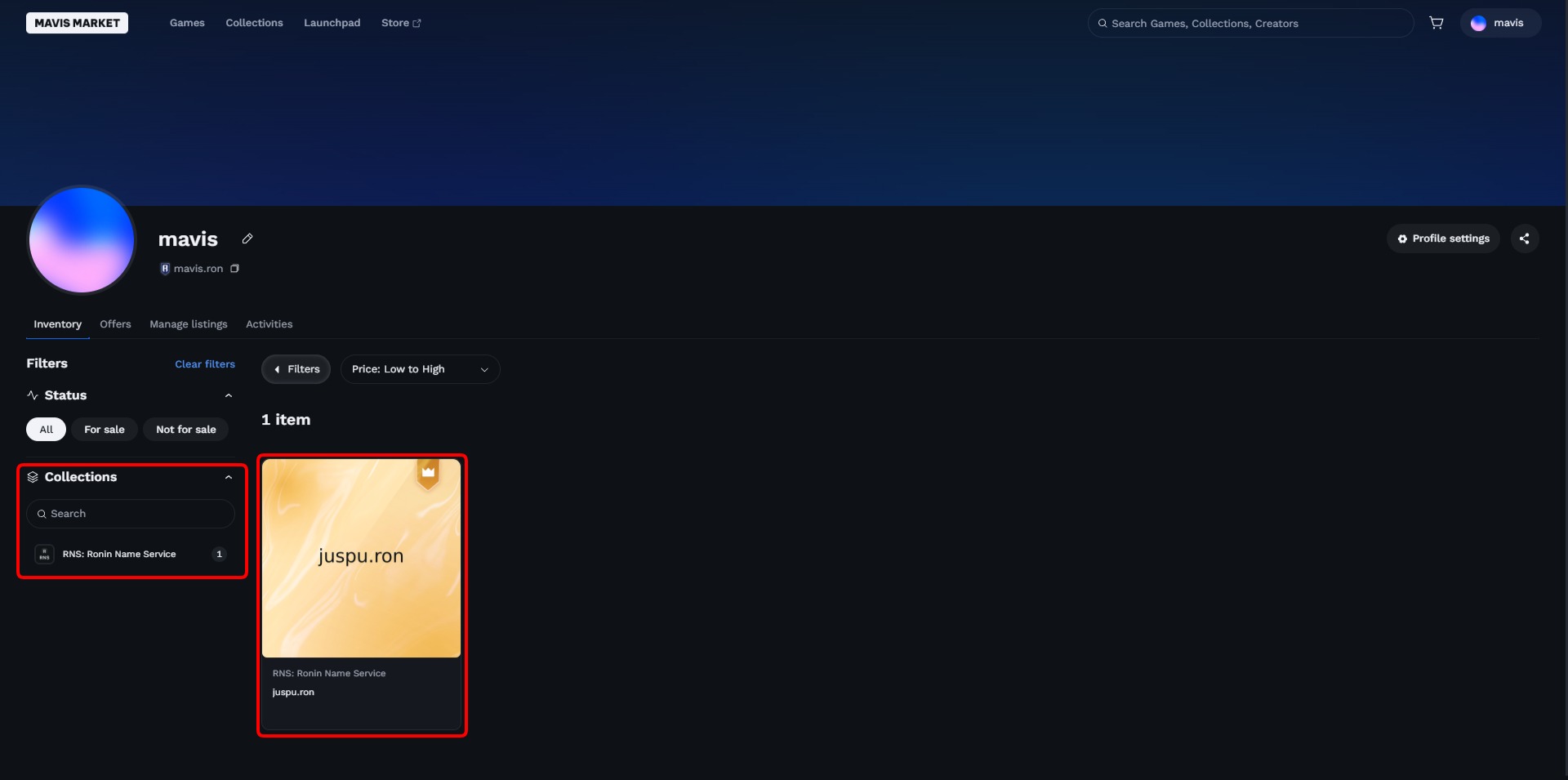
Task: Select the Not for sale filter
Action: tap(186, 430)
